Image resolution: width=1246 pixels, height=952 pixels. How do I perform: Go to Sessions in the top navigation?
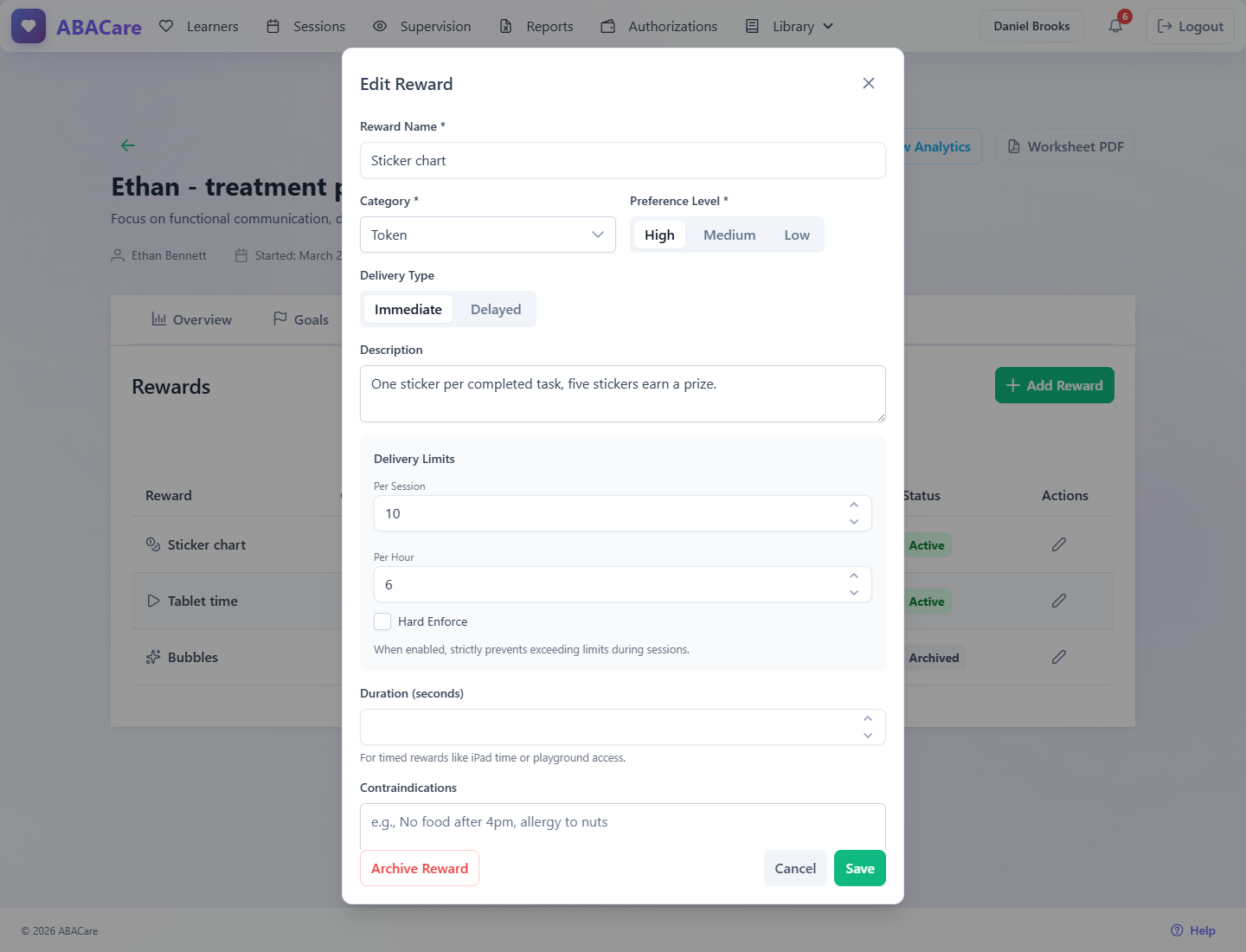pyautogui.click(x=305, y=26)
